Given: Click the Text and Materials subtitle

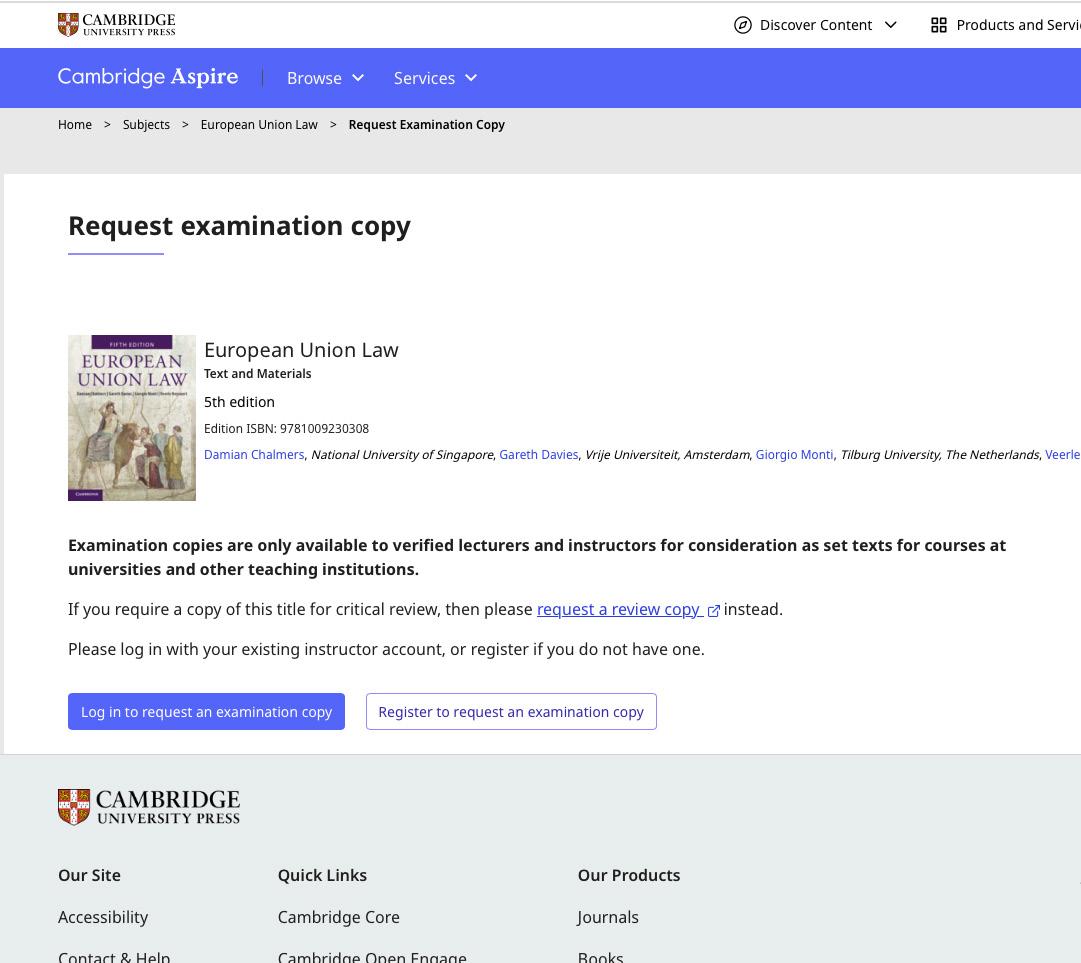Looking at the screenshot, I should [258, 374].
